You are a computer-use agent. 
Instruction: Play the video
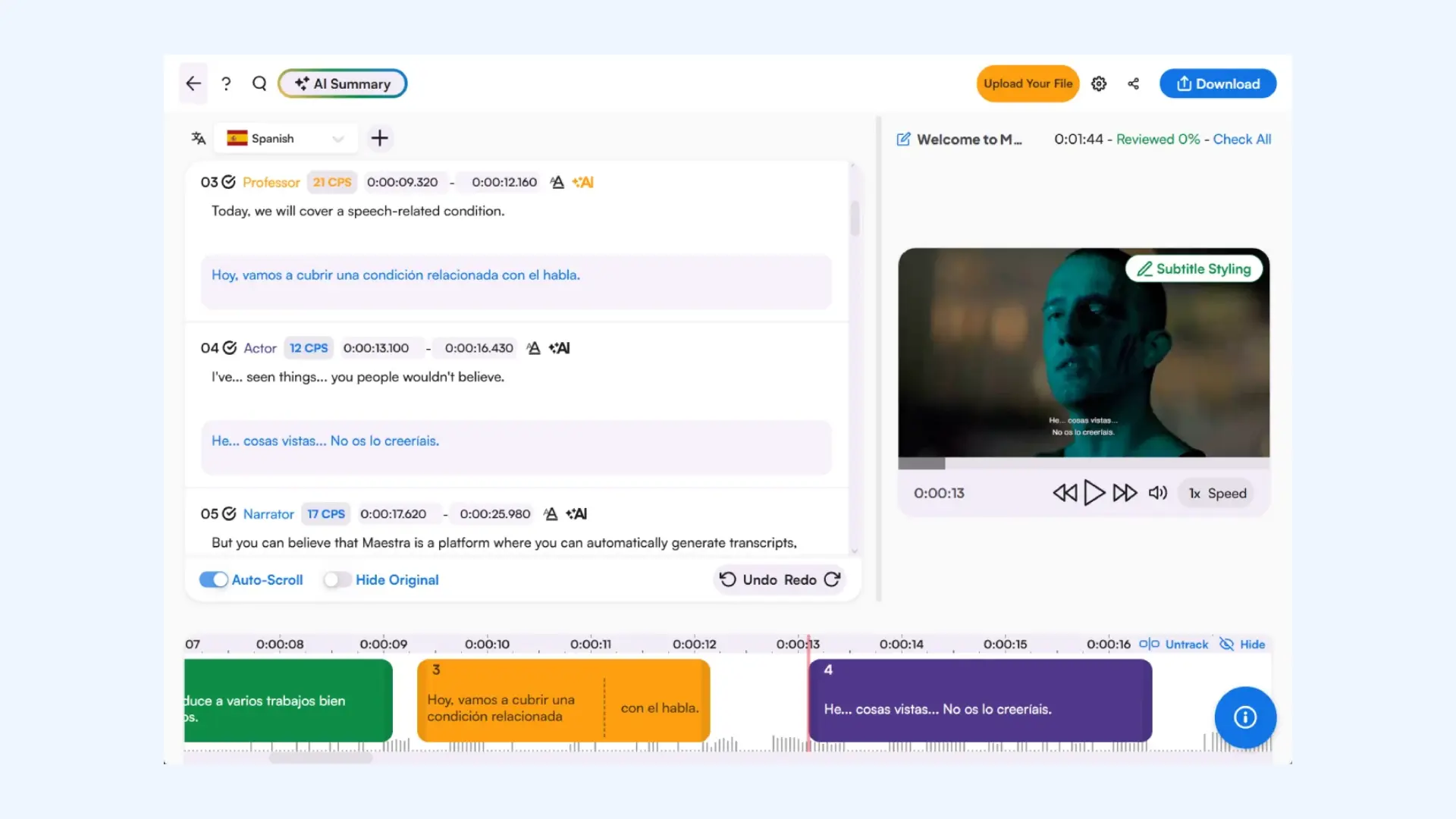point(1094,493)
